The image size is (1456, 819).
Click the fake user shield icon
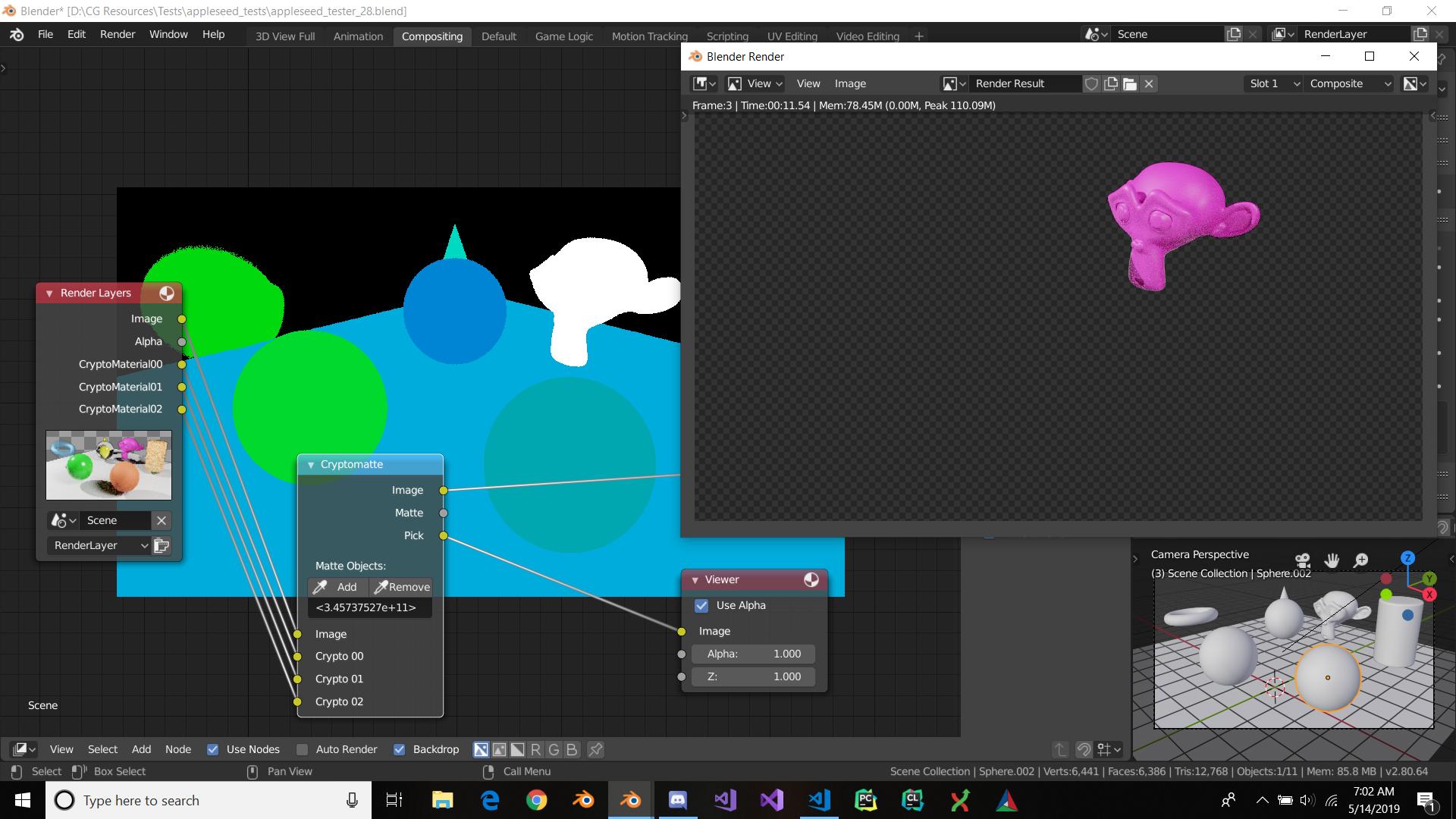coord(1091,84)
